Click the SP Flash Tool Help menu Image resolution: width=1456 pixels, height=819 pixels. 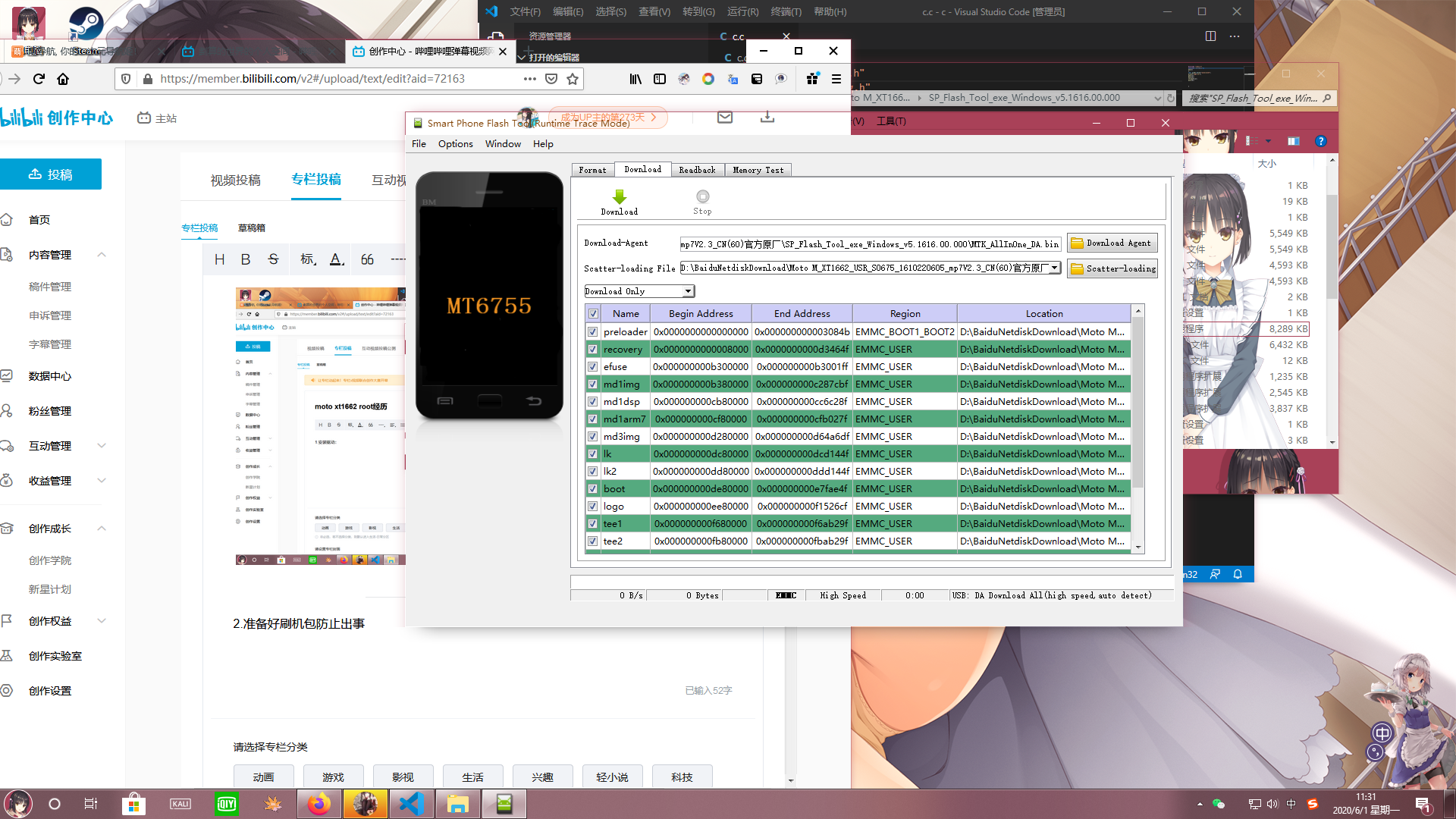(543, 143)
